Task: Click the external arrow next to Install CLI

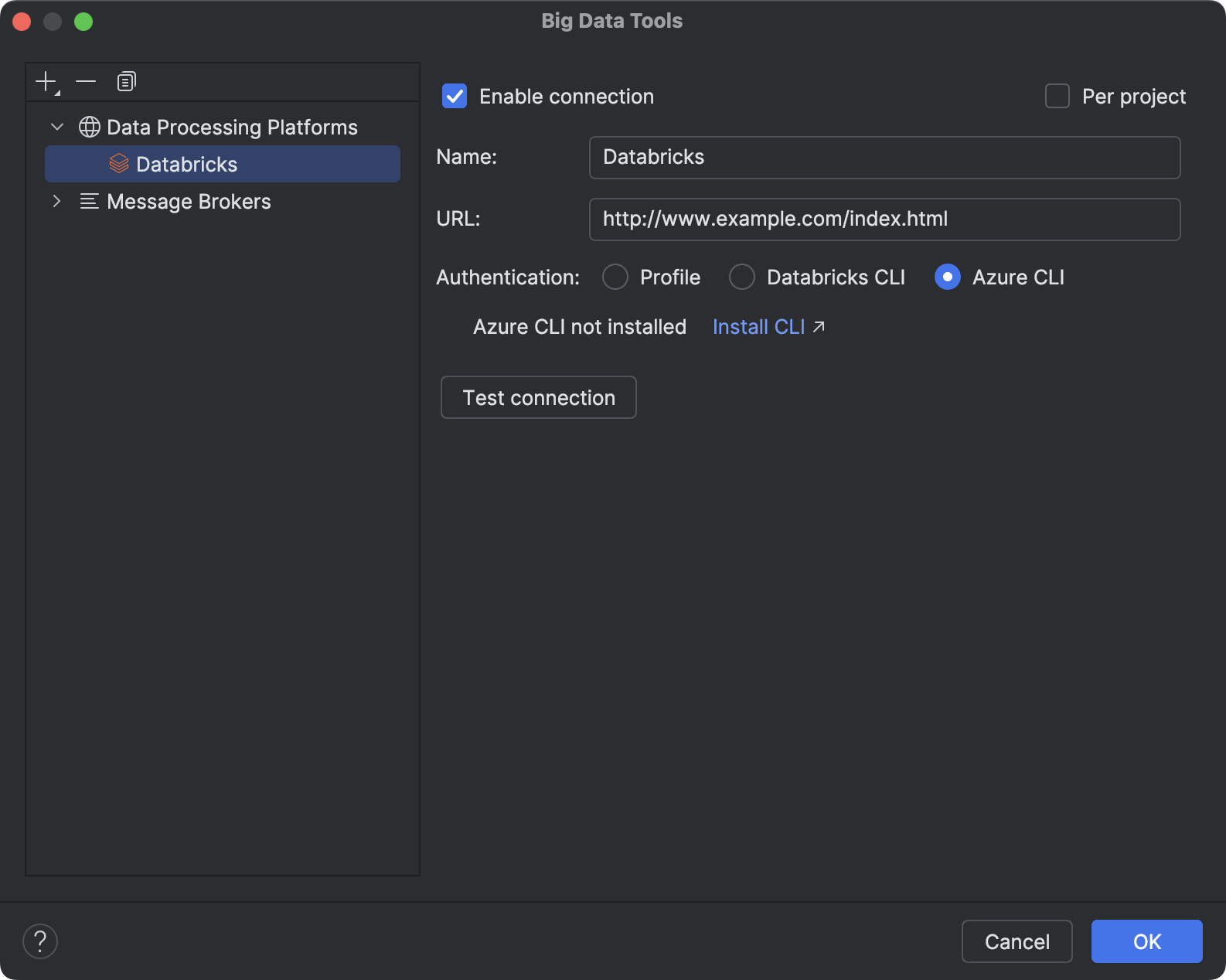Action: pos(819,327)
